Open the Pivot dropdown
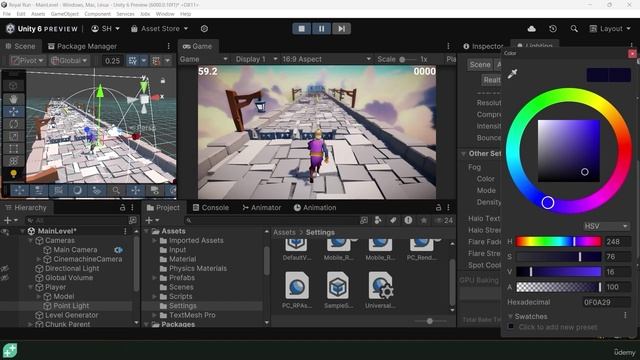The image size is (640, 360). pyautogui.click(x=27, y=61)
